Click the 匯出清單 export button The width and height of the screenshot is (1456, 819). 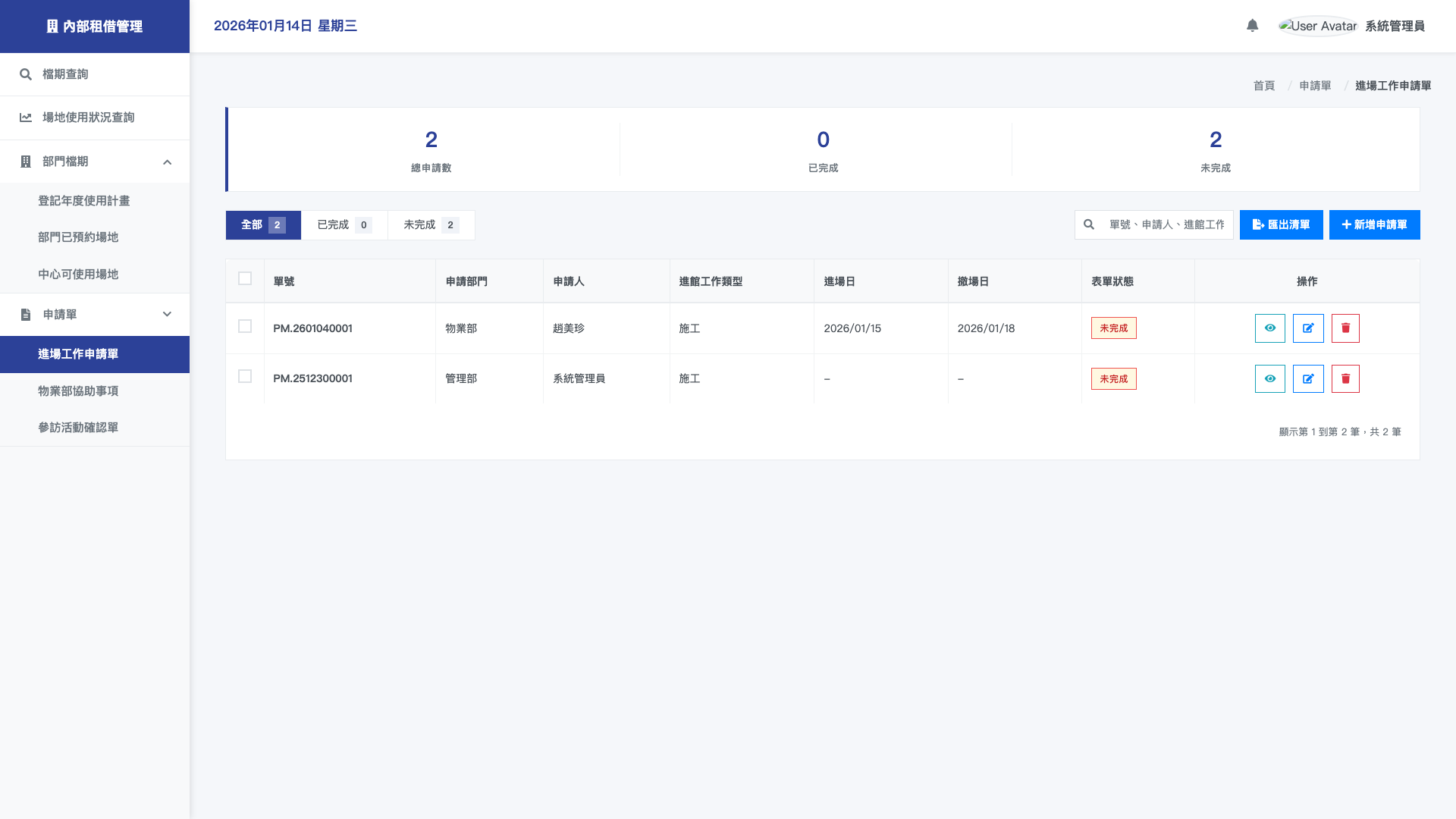pos(1281,224)
